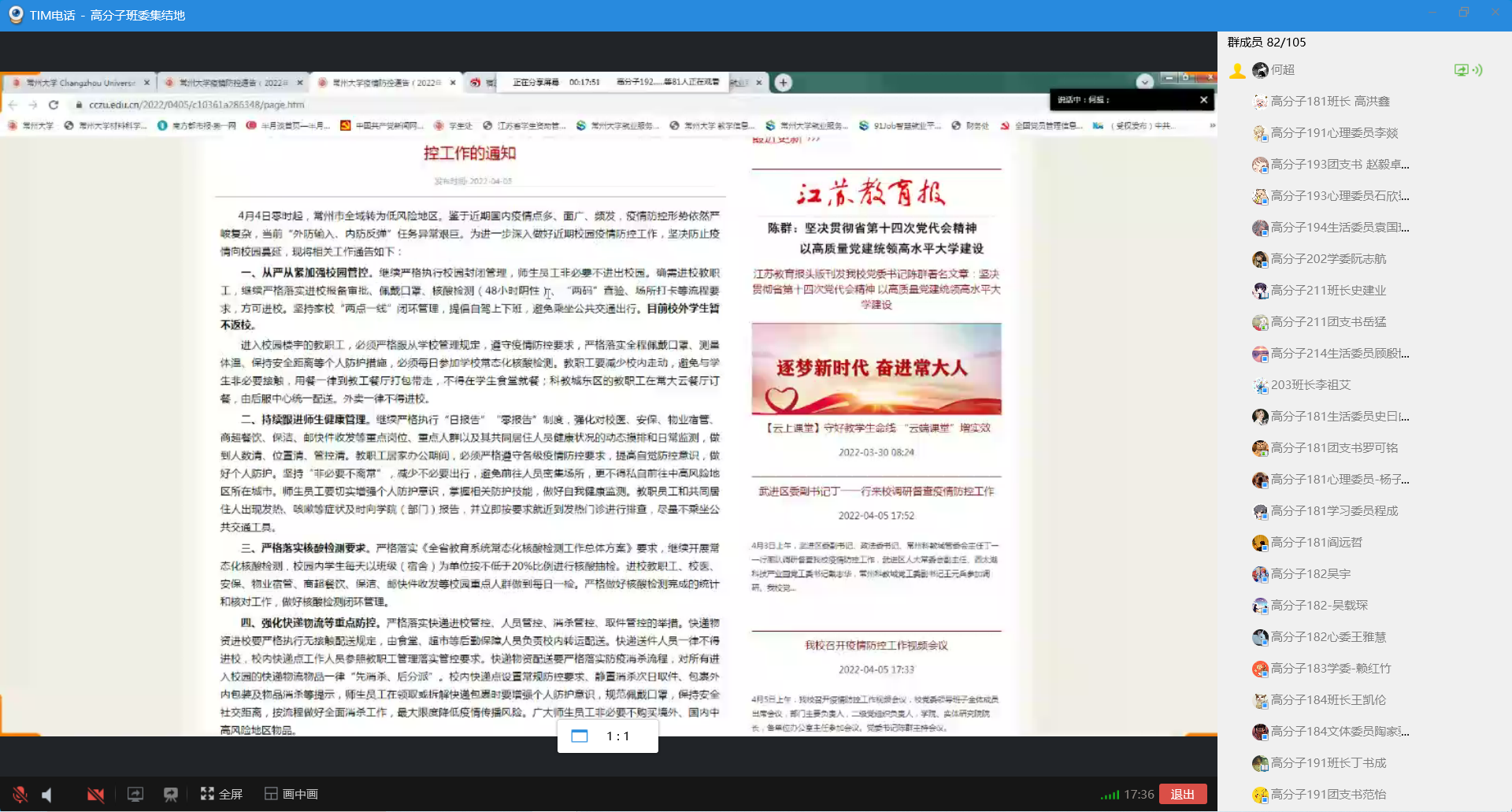This screenshot has width=1512, height=812.
Task: Open the presentation whiteboard share icon
Action: click(x=171, y=795)
